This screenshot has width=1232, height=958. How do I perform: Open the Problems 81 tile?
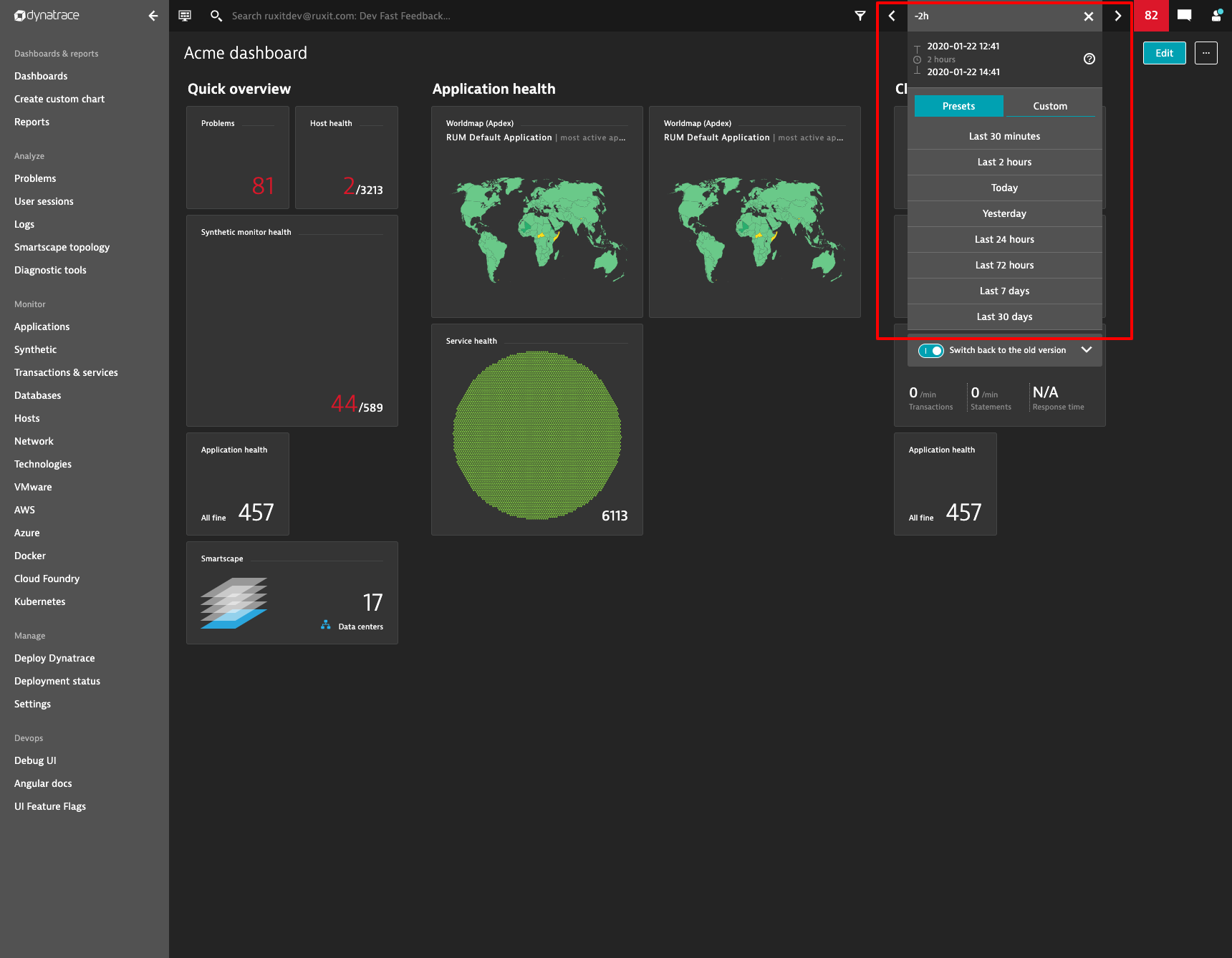[238, 158]
